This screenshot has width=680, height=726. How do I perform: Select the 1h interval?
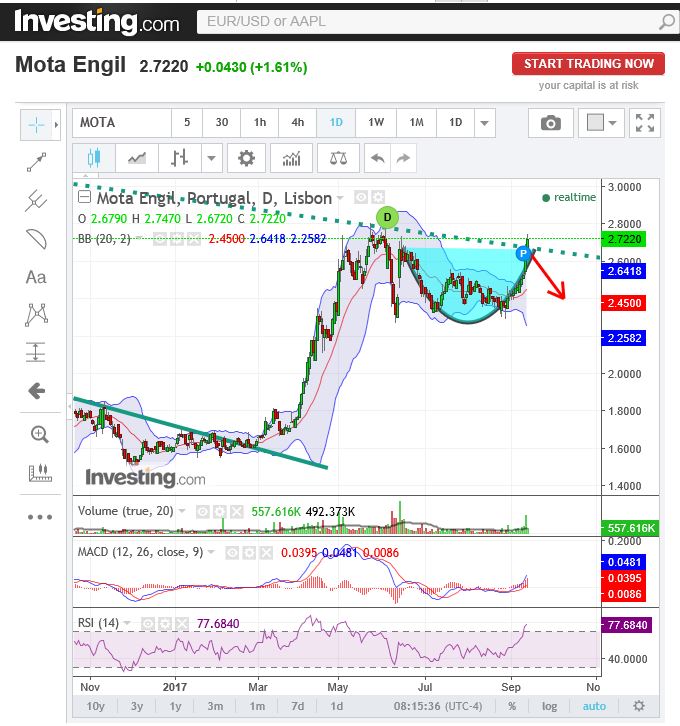pyautogui.click(x=260, y=123)
